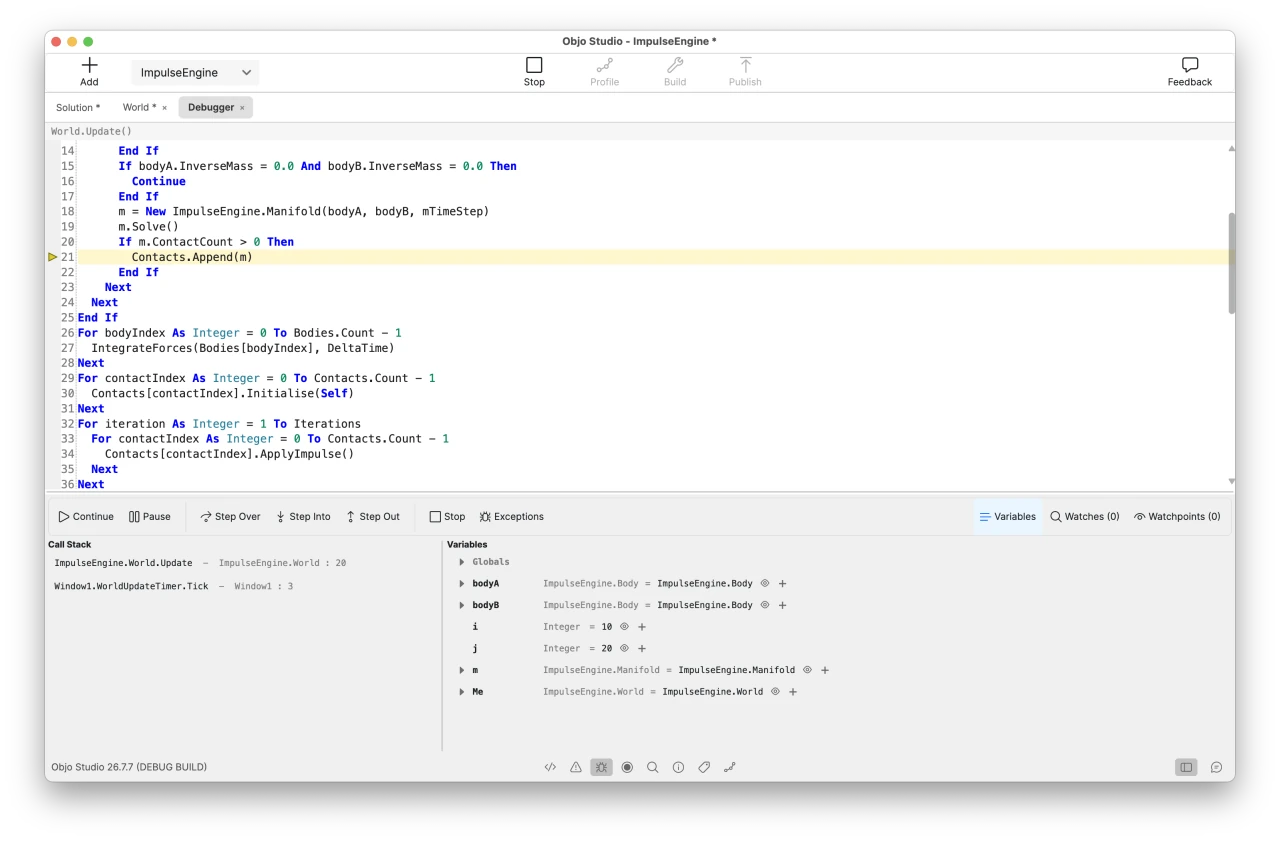Open the warnings triangle icon
The image size is (1280, 841).
pos(576,768)
